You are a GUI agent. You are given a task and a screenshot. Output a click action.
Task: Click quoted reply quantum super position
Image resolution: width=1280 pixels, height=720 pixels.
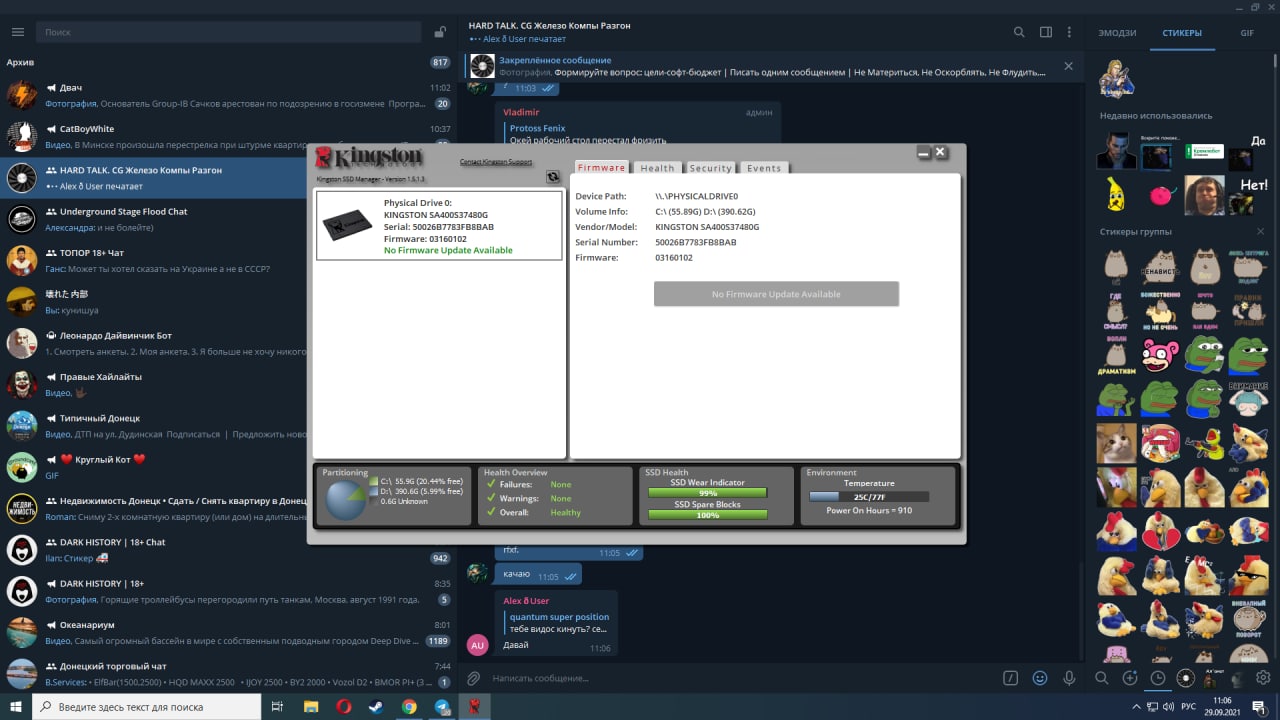(x=559, y=623)
